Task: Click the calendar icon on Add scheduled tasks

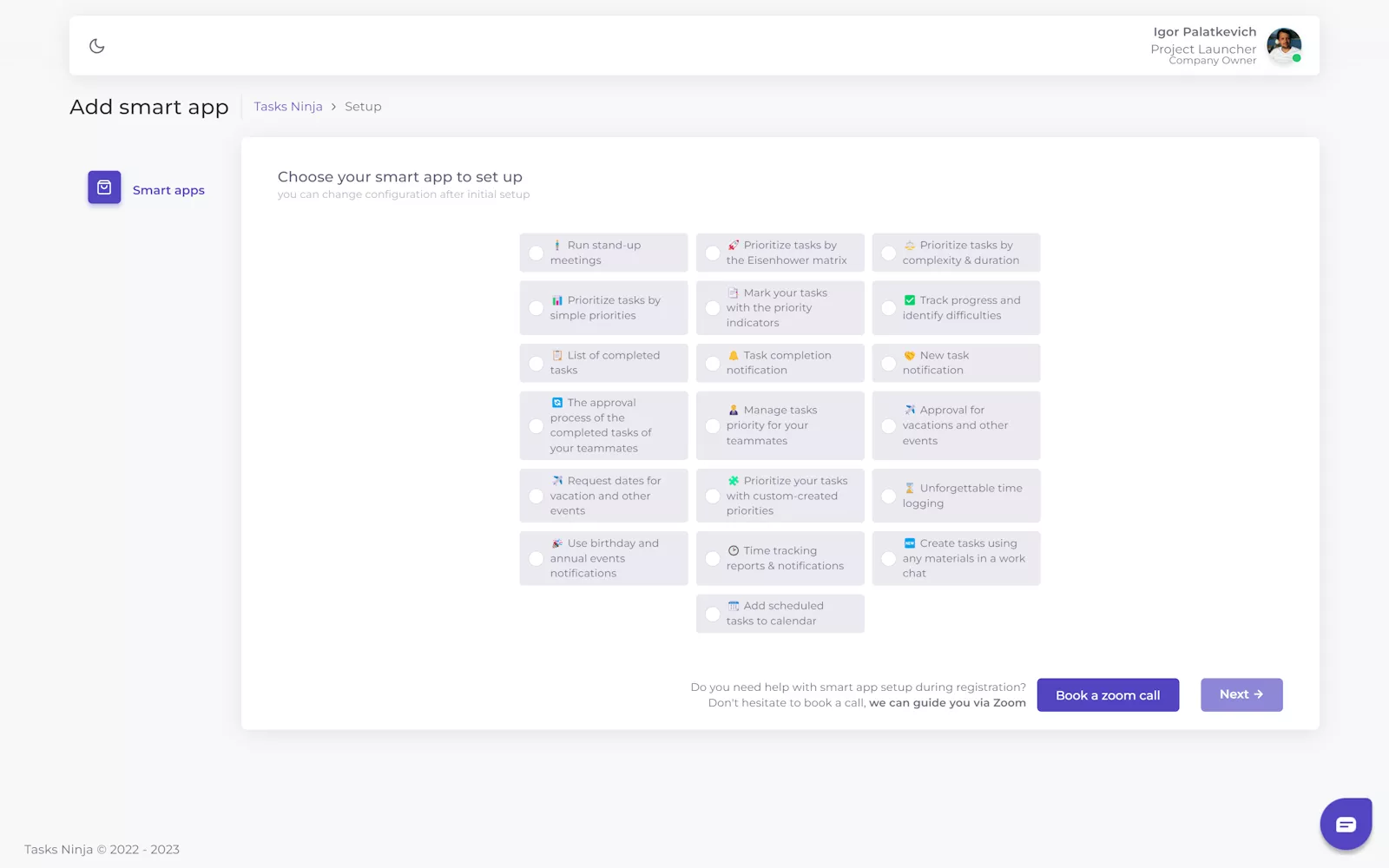Action: (734, 606)
